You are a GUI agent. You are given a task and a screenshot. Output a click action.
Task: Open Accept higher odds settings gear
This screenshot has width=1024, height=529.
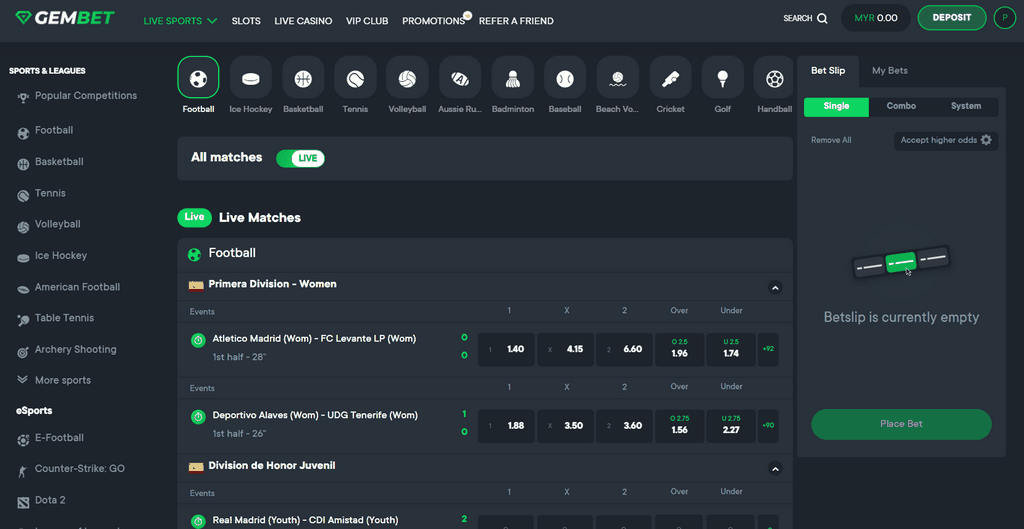[x=986, y=140]
